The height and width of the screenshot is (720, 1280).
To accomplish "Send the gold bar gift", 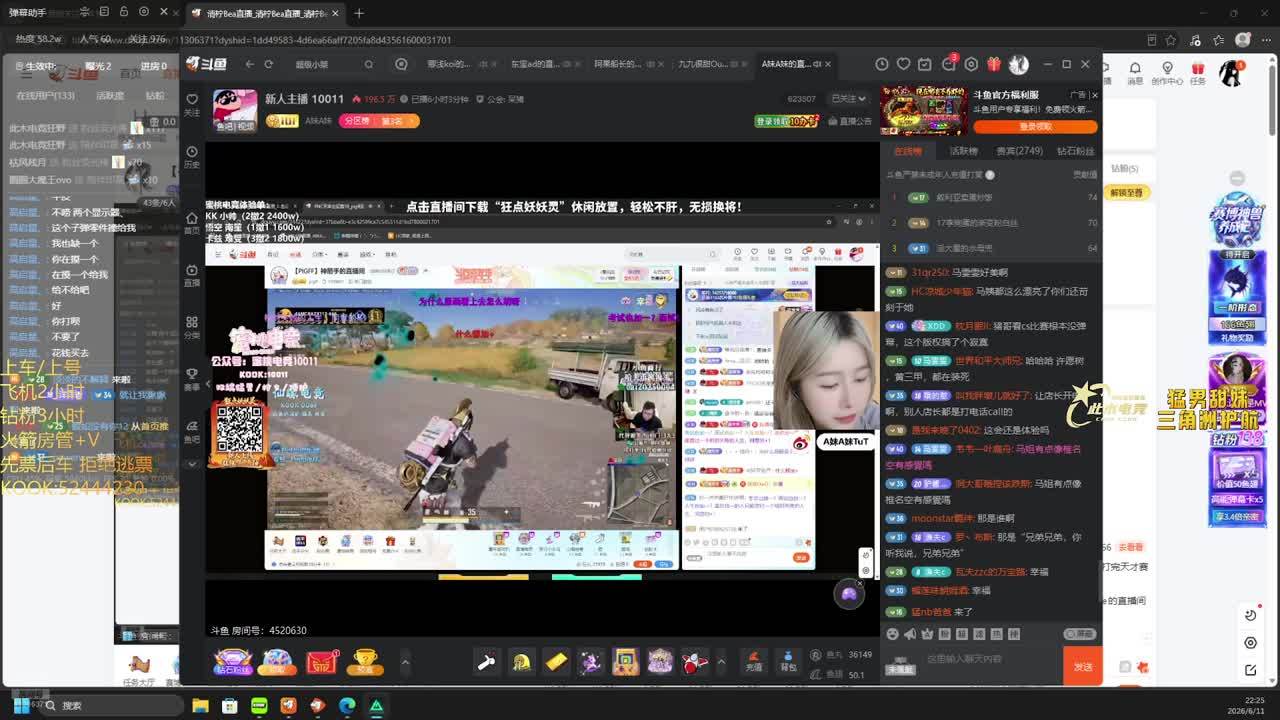I will tap(556, 662).
